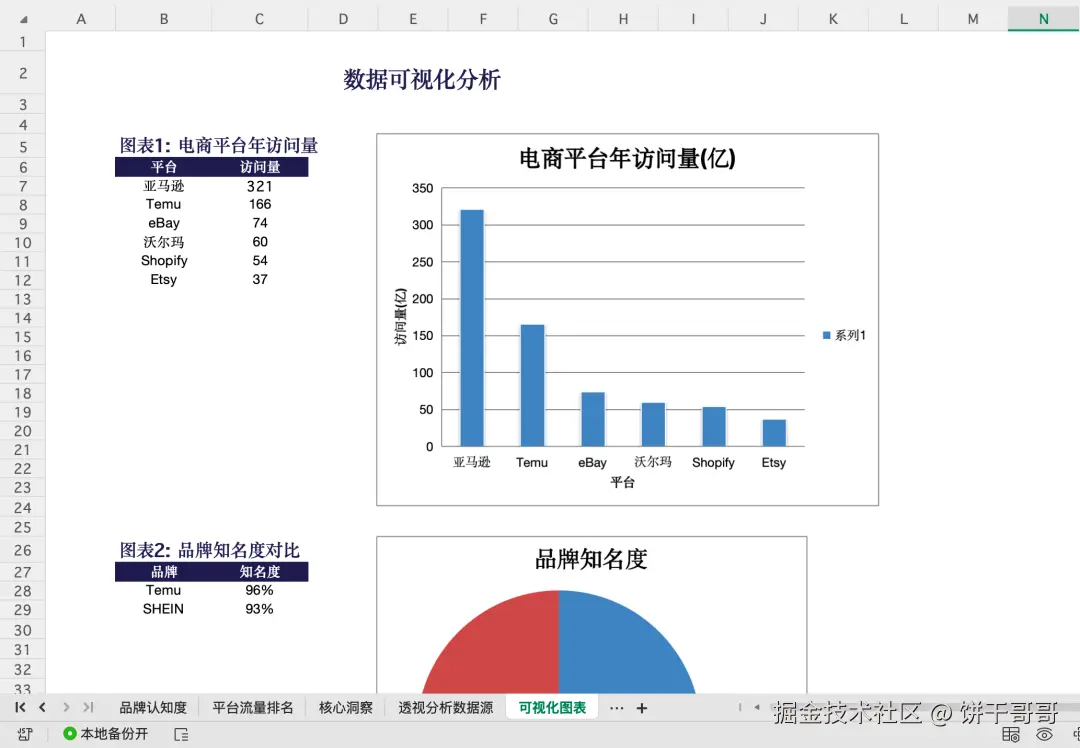
Task: Open the panel icon right of 本地备份开
Action: click(181, 734)
